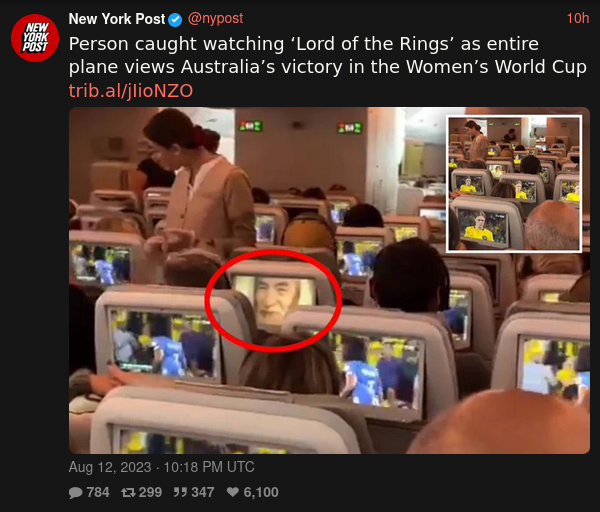Click the 784 replies count
The width and height of the screenshot is (600, 512).
click(98, 492)
